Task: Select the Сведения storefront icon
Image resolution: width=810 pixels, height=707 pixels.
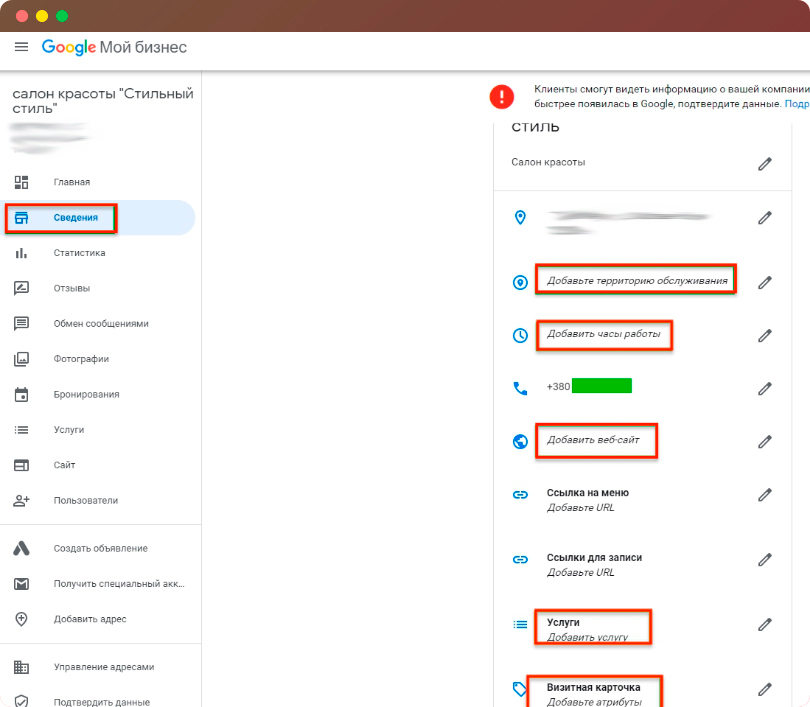Action: click(21, 217)
